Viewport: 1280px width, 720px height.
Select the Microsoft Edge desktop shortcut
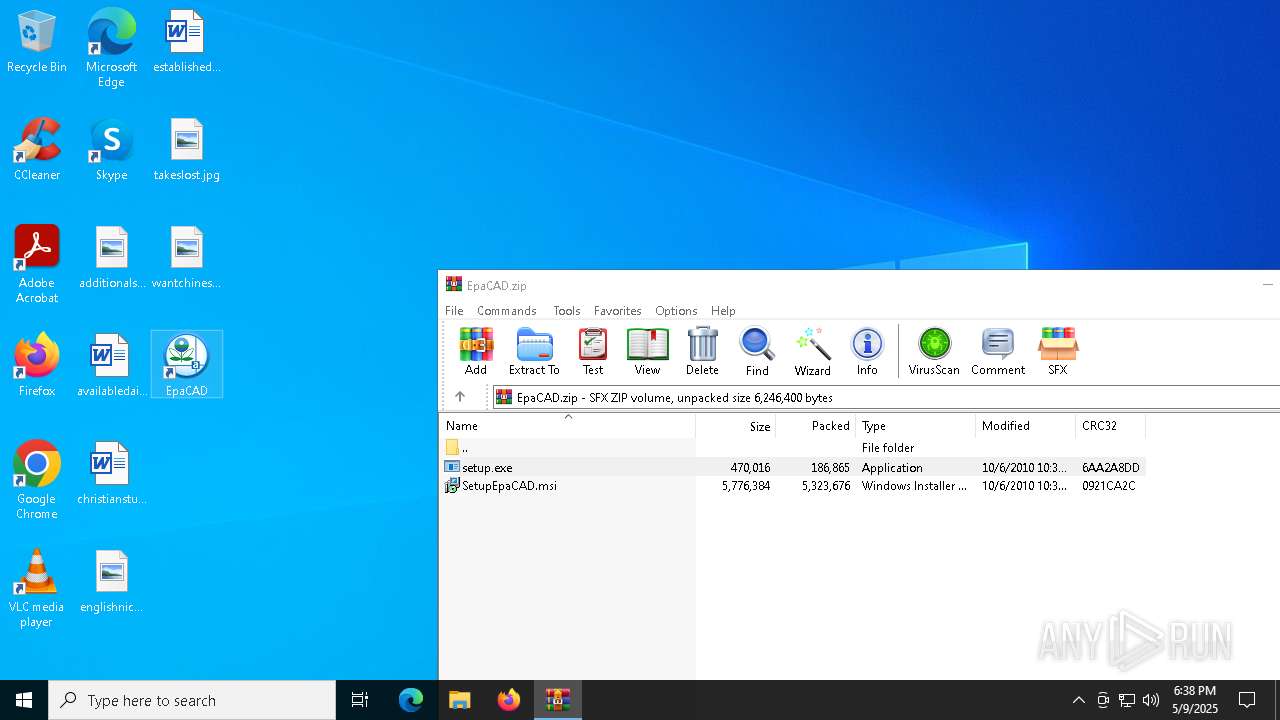coord(111,48)
